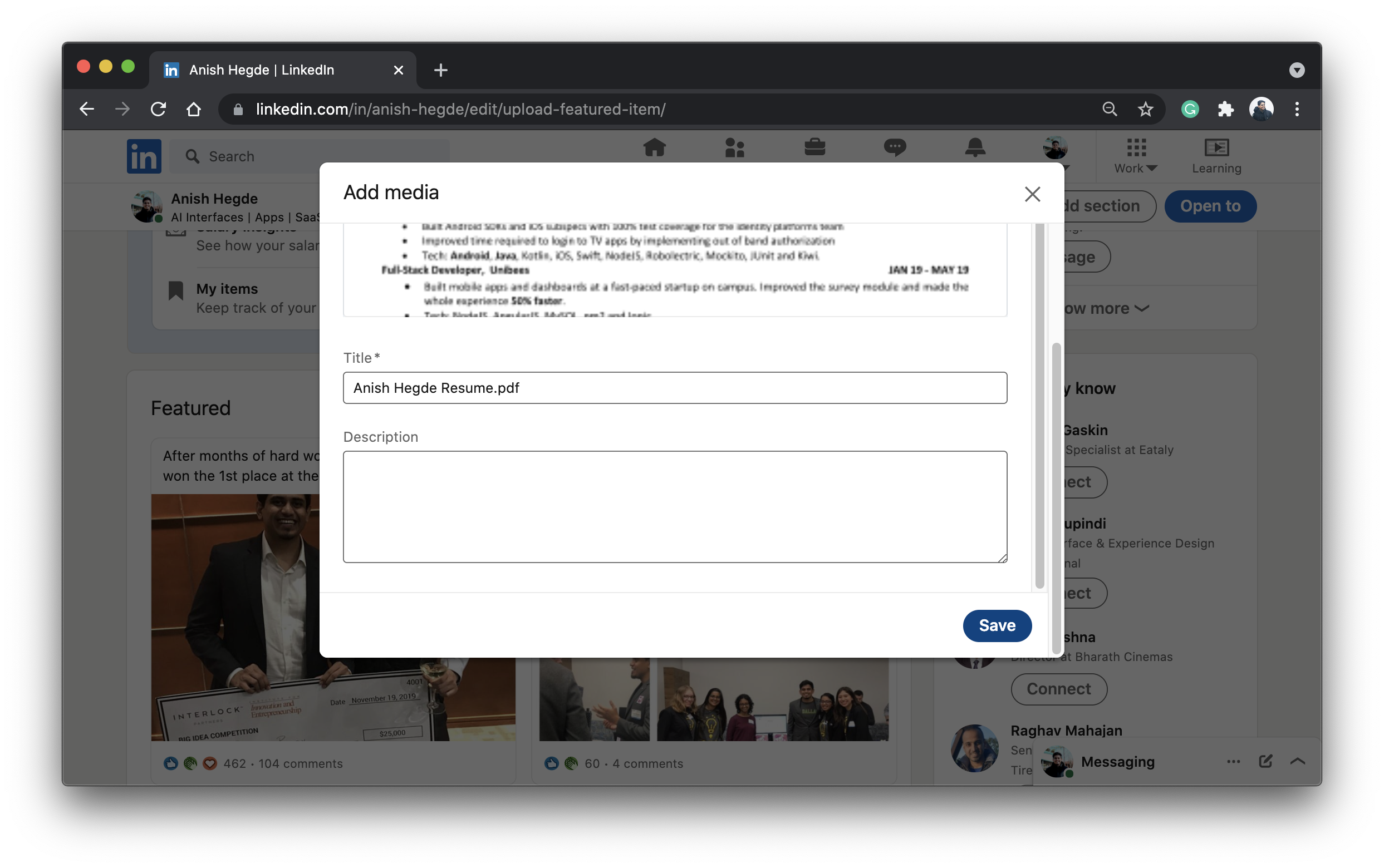
Task: Open the Jobs briefcase icon
Action: pyautogui.click(x=814, y=147)
